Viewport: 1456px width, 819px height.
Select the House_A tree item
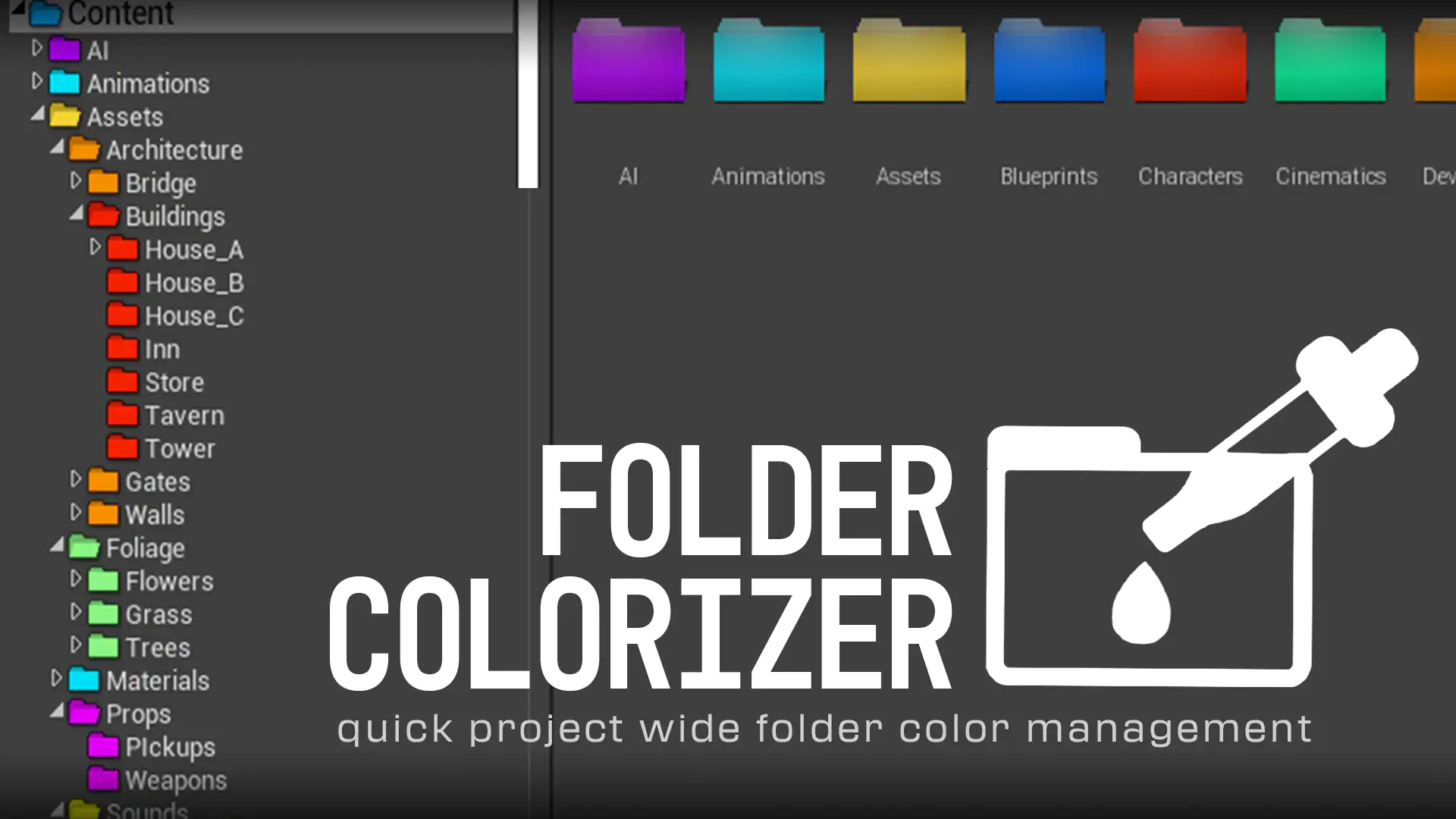tap(194, 250)
